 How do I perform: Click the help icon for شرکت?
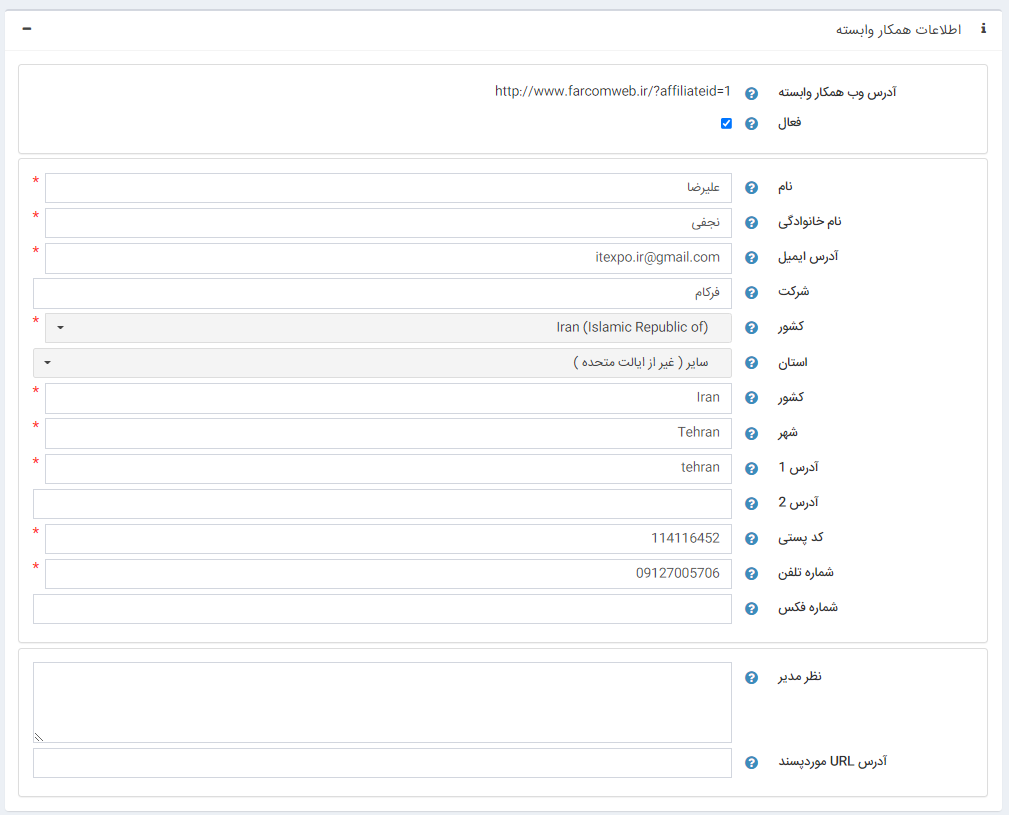tap(752, 293)
